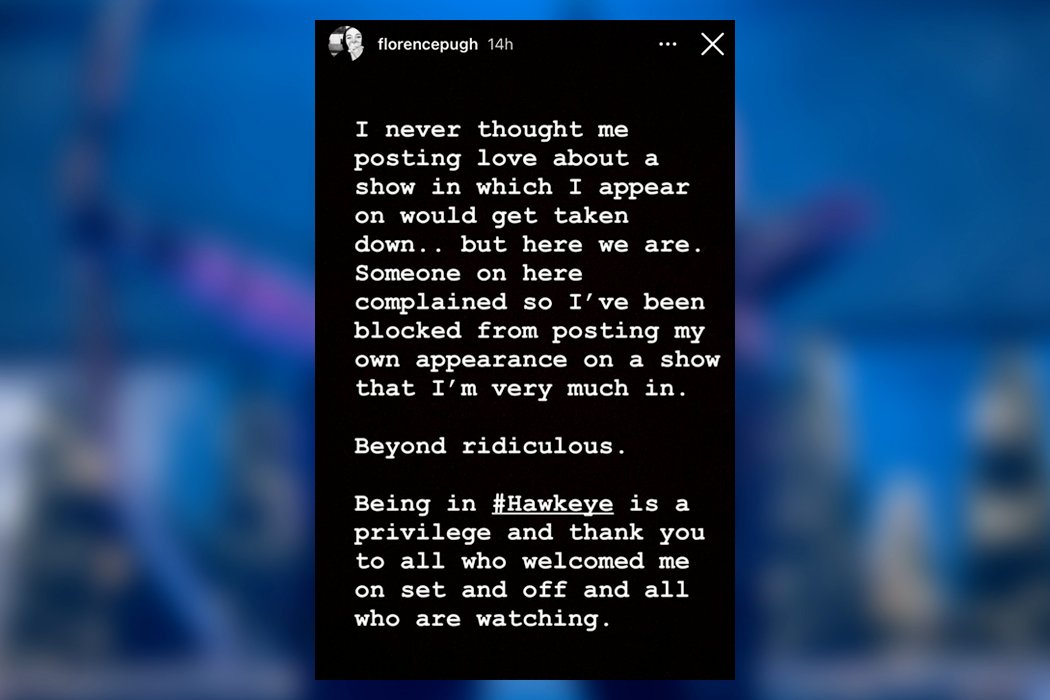Open the florencepugh username link
The height and width of the screenshot is (700, 1050).
[428, 44]
